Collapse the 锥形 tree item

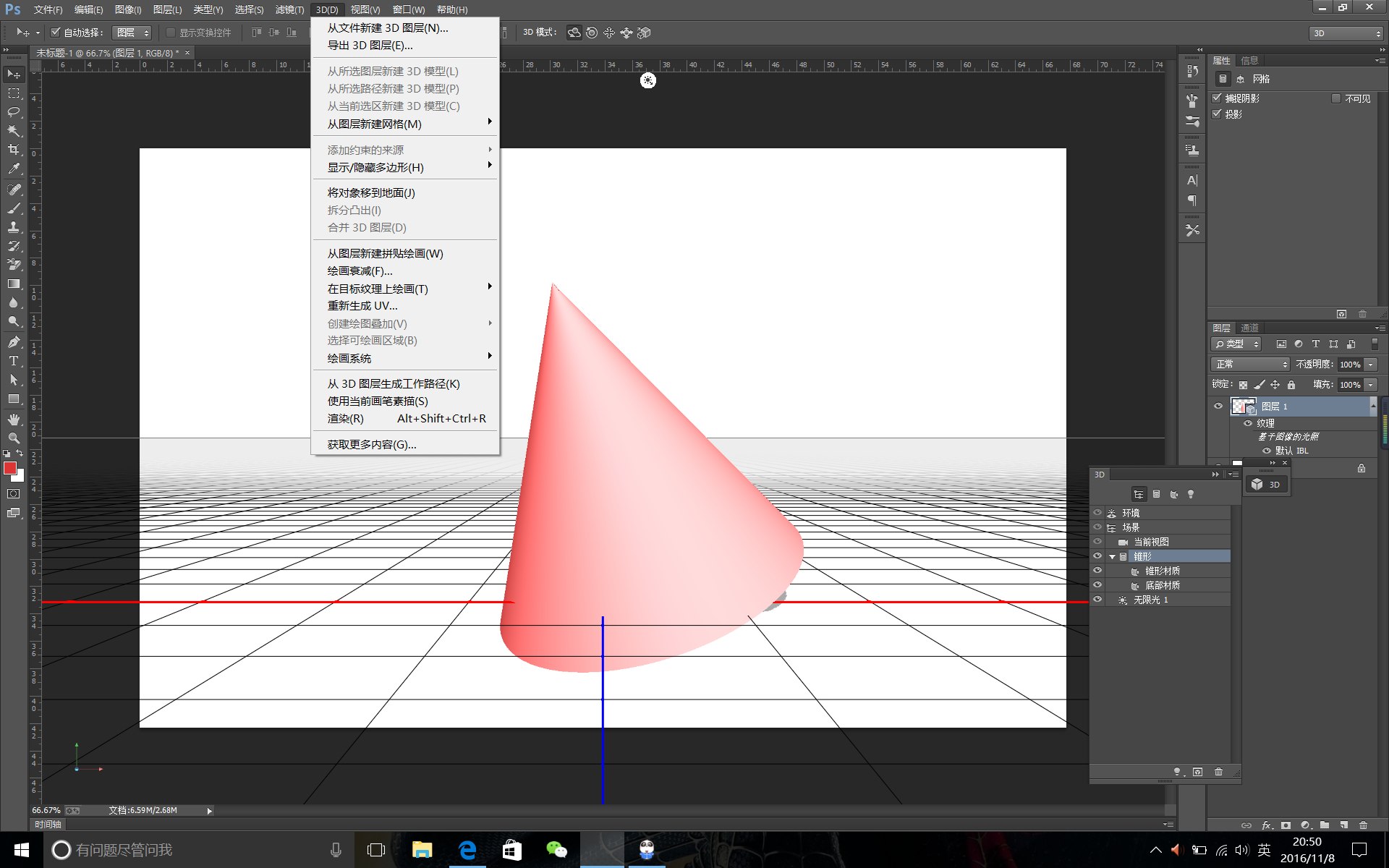tap(1112, 556)
